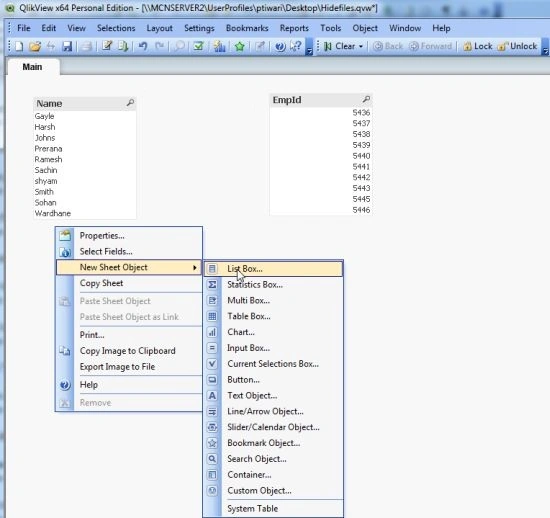Open the Selections menu
The width and height of the screenshot is (550, 518).
[x=116, y=28]
